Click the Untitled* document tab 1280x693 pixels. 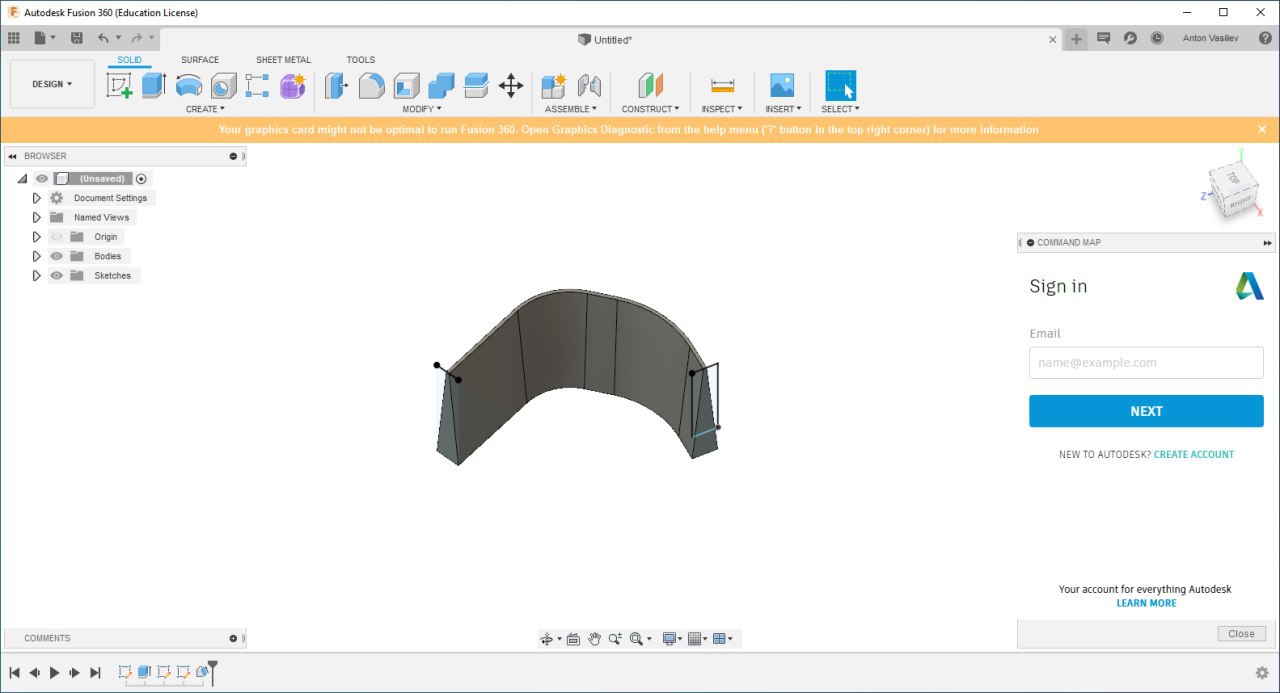pos(605,39)
